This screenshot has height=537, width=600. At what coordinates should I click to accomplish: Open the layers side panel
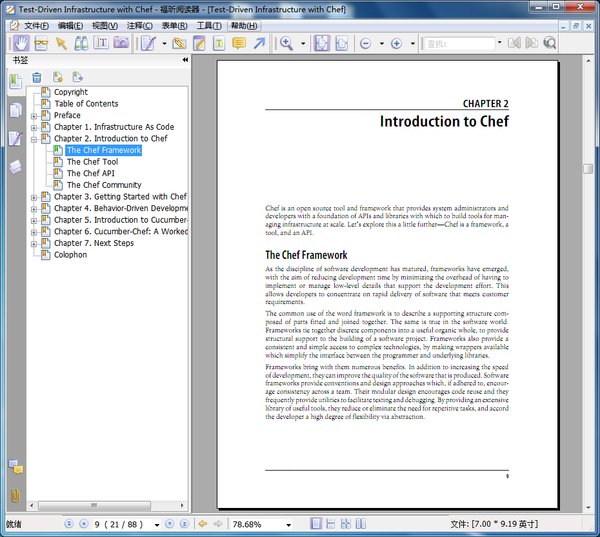pyautogui.click(x=16, y=166)
